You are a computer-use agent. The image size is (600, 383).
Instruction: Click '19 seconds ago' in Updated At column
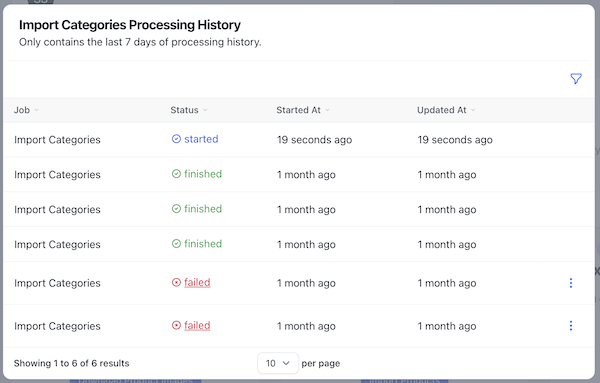coord(455,140)
